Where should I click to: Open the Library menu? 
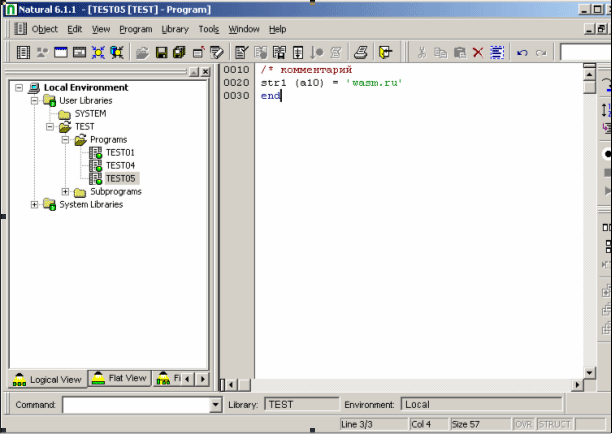click(x=174, y=29)
